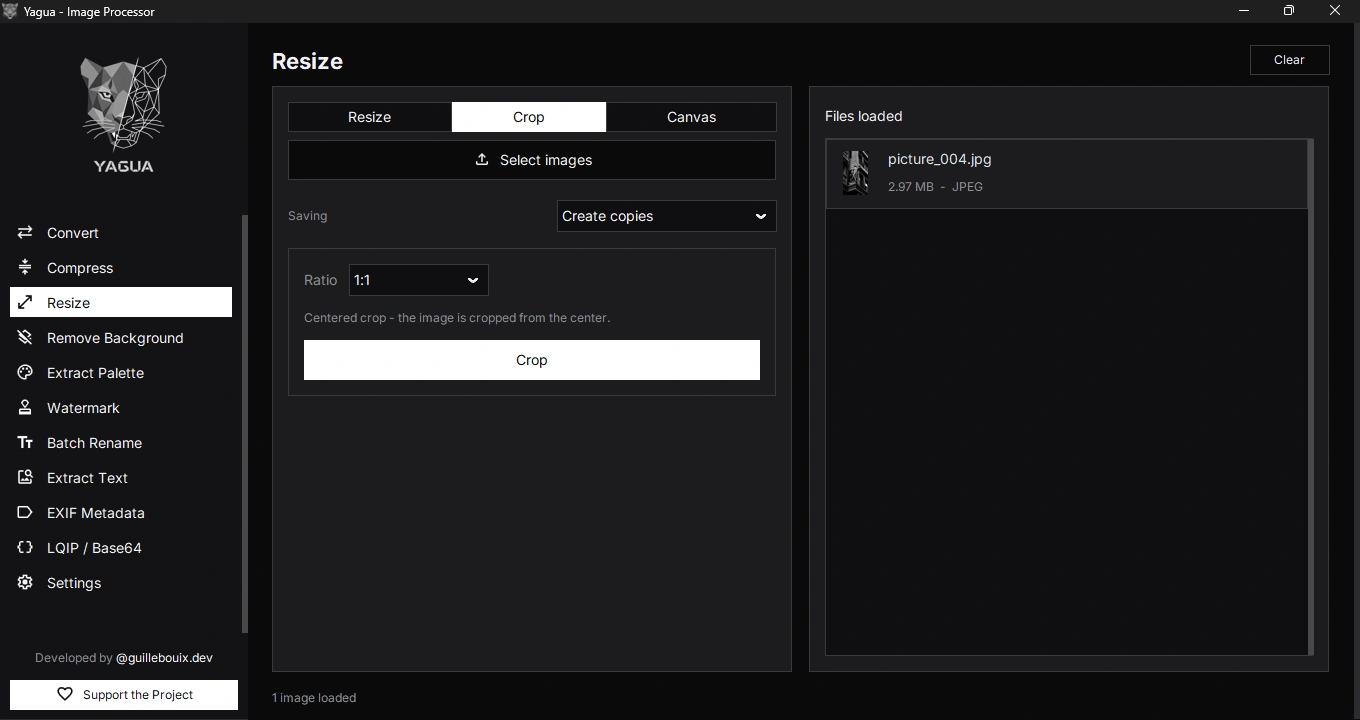Click the Batch Rename text icon

(25, 442)
